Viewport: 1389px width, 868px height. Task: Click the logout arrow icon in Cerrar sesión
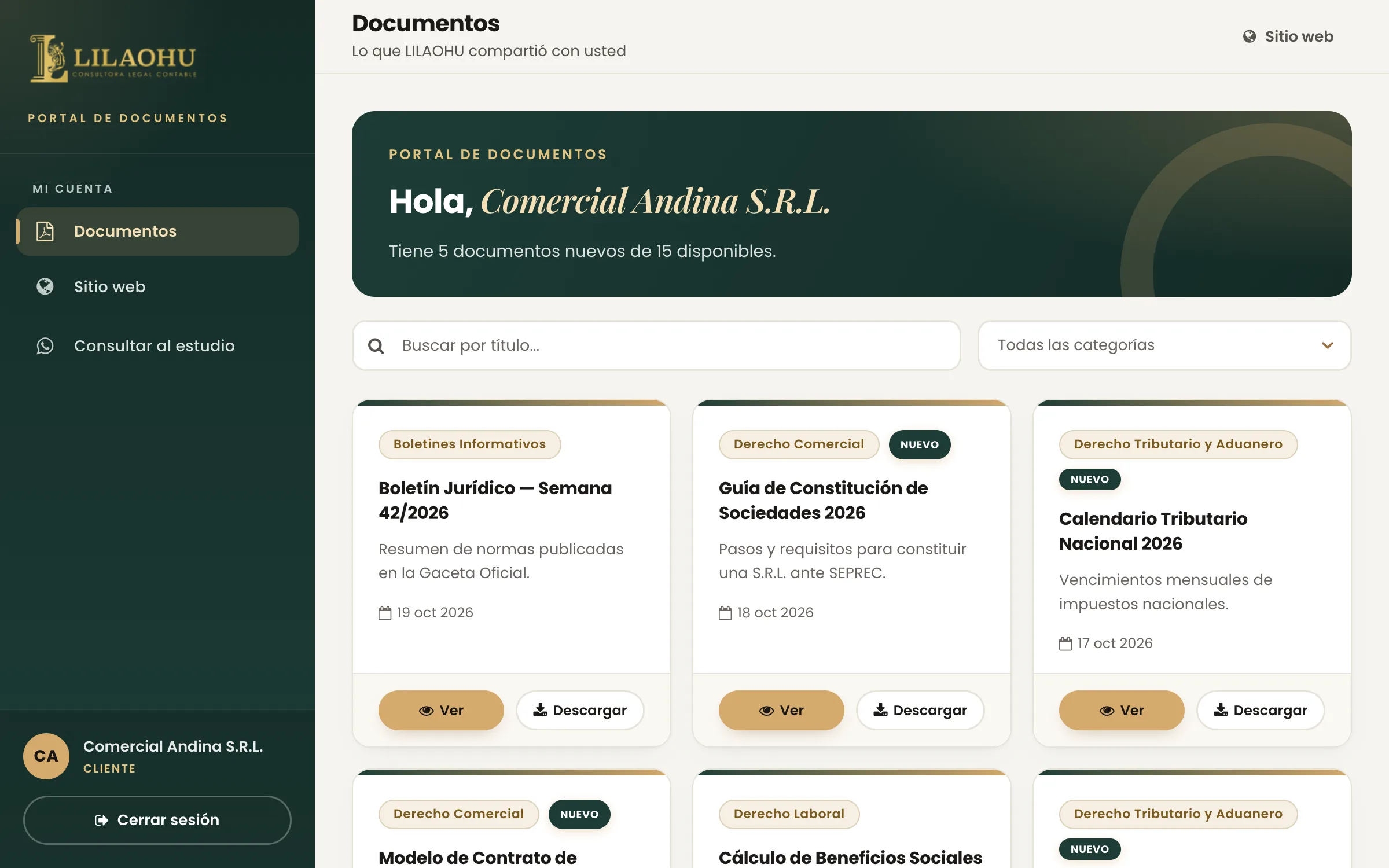(x=102, y=821)
